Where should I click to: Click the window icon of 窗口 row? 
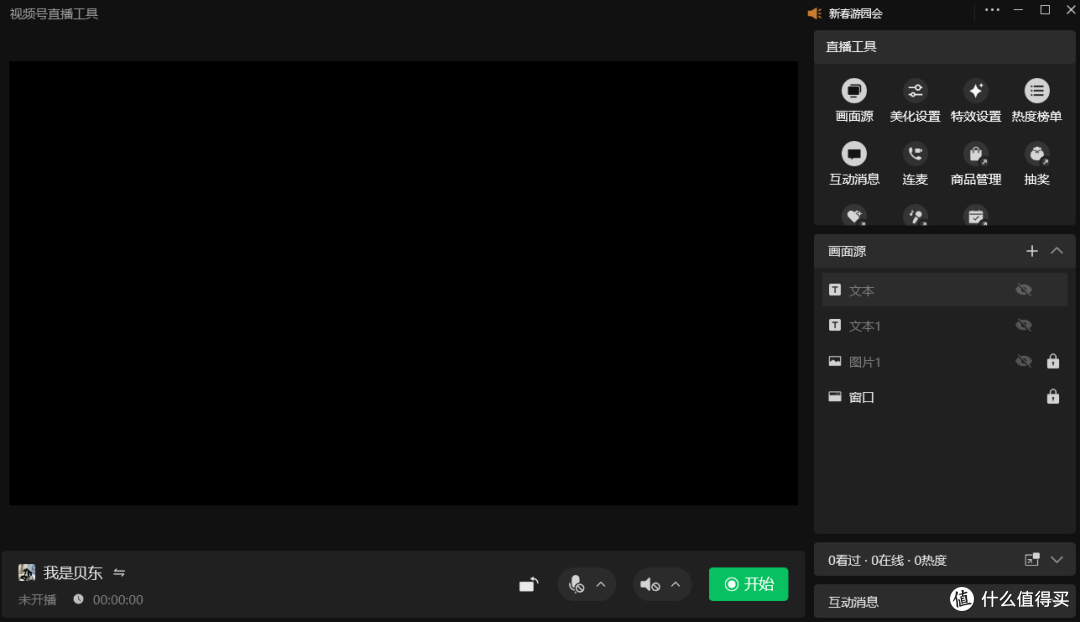(x=835, y=396)
